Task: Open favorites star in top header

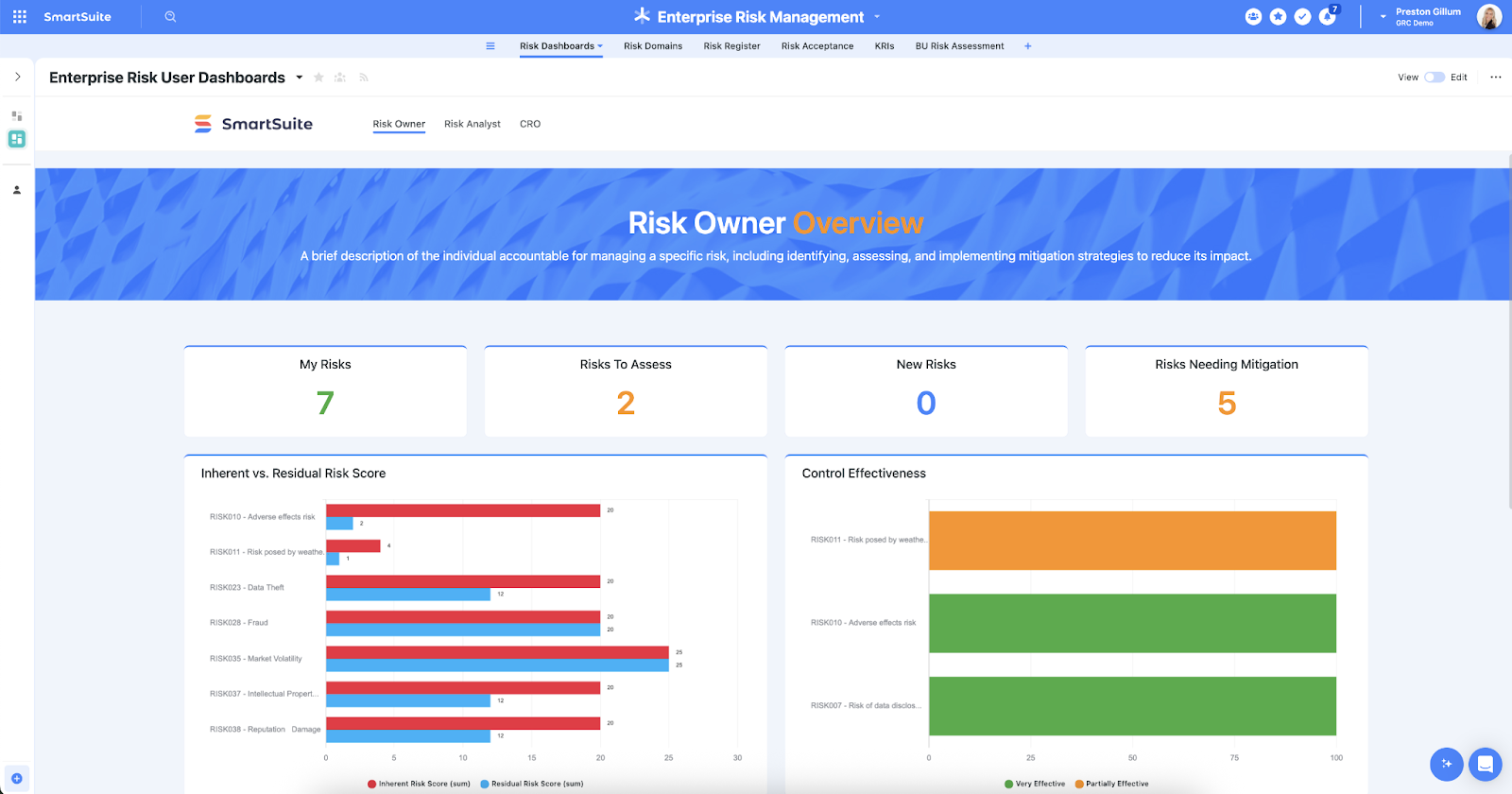Action: (x=1278, y=17)
